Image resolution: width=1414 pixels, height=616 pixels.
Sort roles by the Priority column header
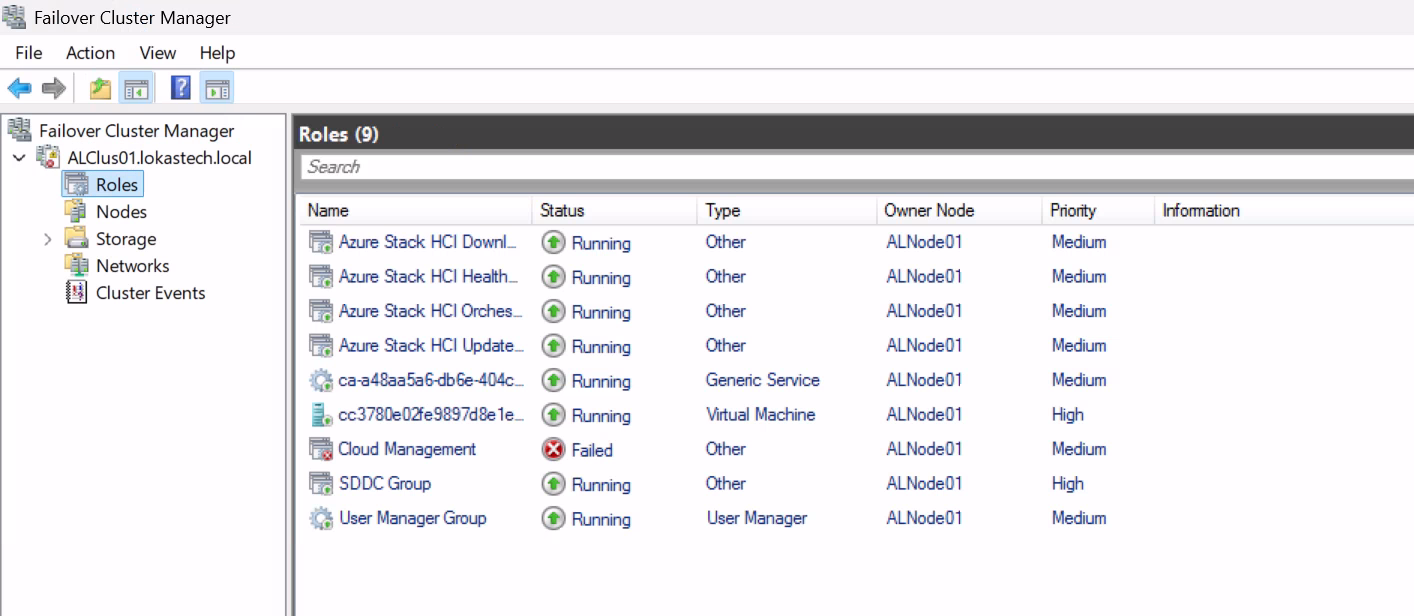1097,210
